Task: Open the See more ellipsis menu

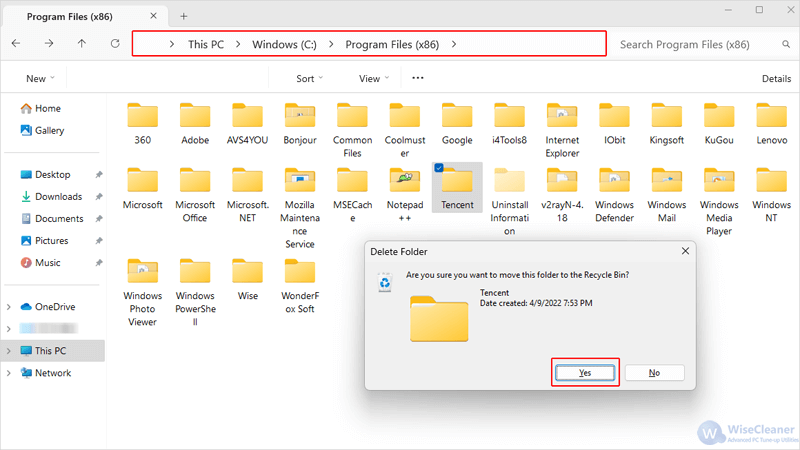Action: [x=418, y=78]
